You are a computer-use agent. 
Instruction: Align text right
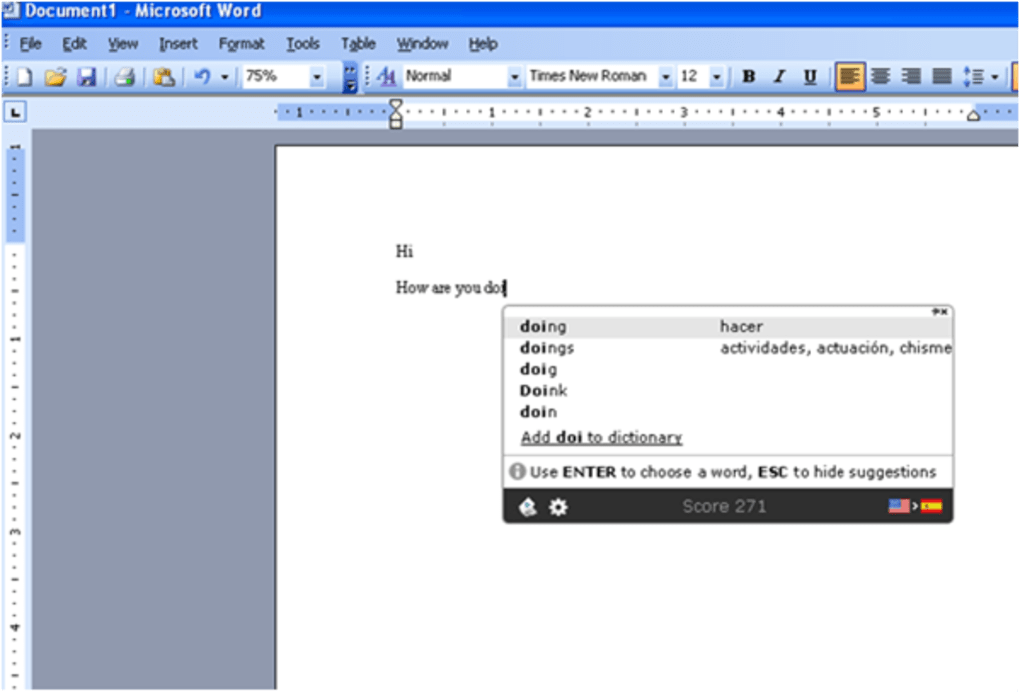click(x=911, y=77)
